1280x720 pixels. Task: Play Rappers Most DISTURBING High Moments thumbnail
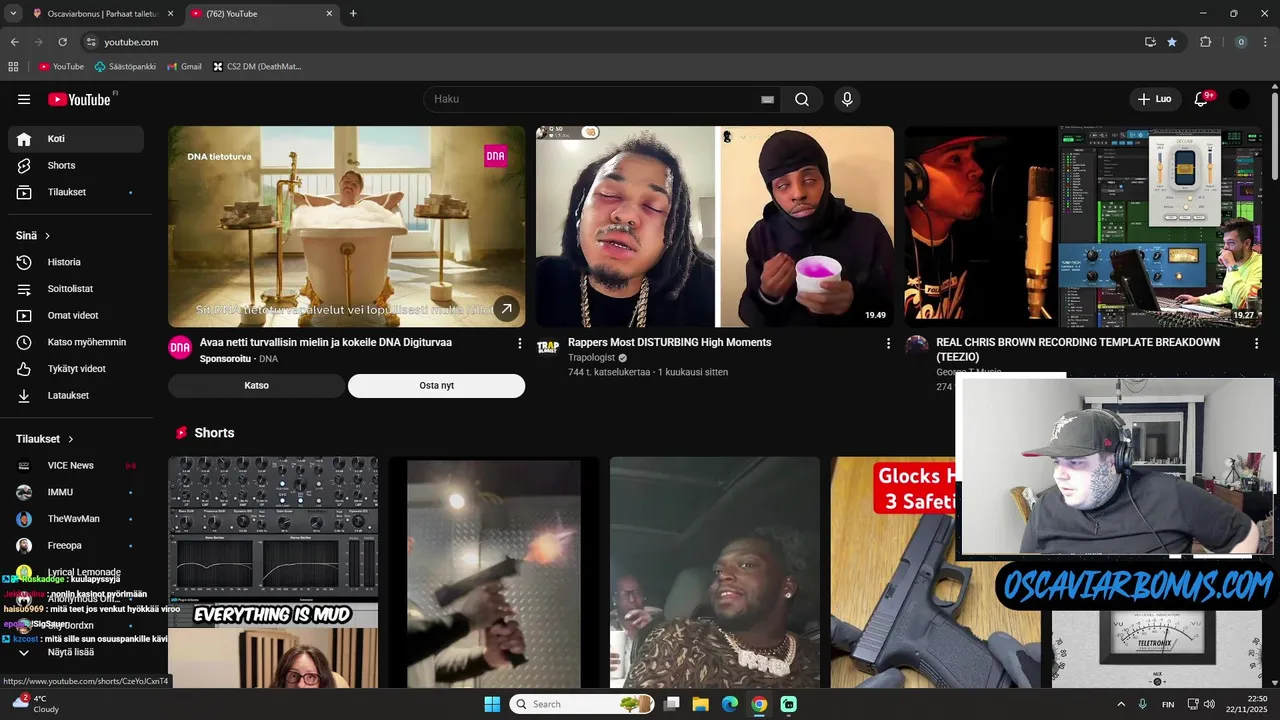pos(715,227)
